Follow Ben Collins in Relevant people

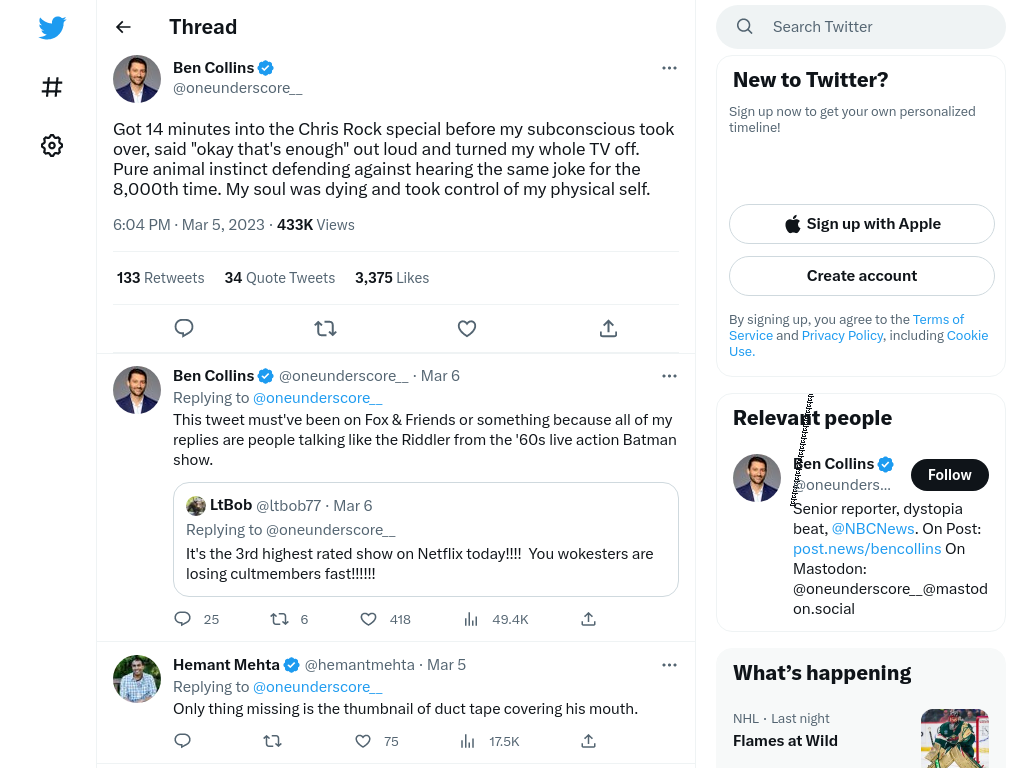[x=950, y=475]
